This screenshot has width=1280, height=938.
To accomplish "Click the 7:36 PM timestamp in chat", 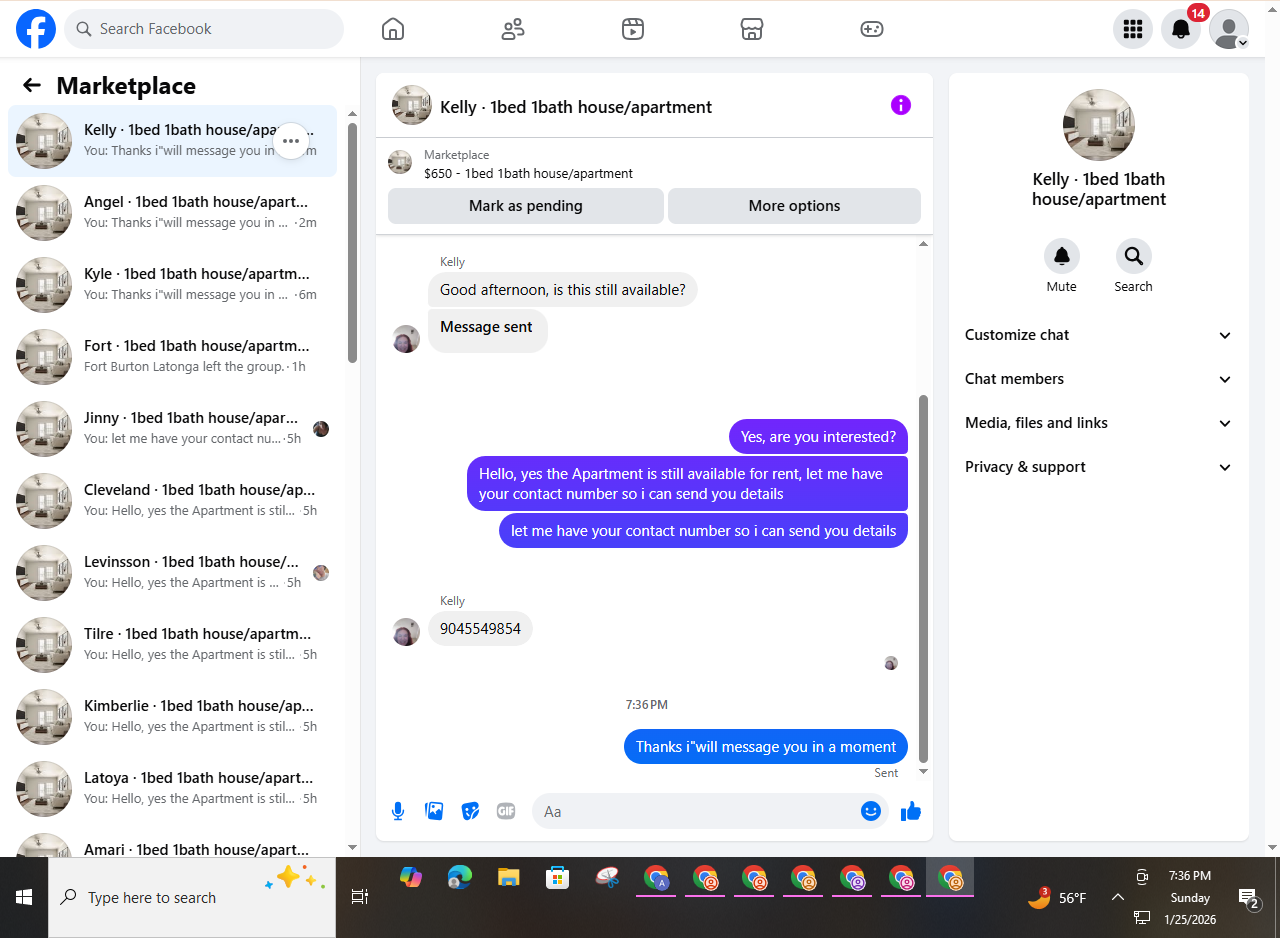I will click(x=647, y=705).
